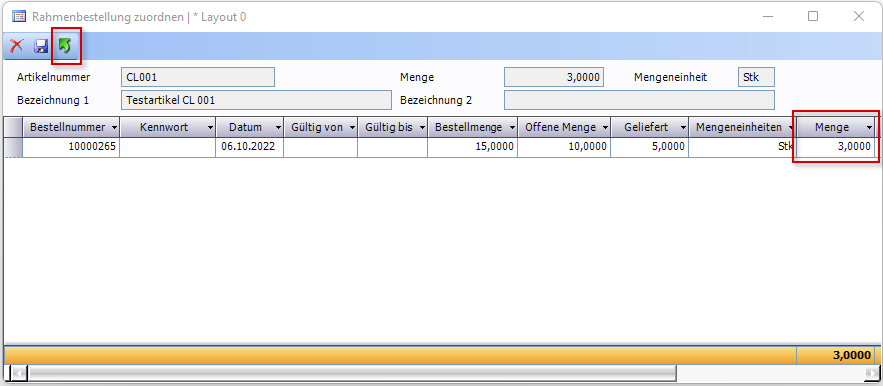
Task: Select the row header of order 10000265
Action: tap(14, 147)
